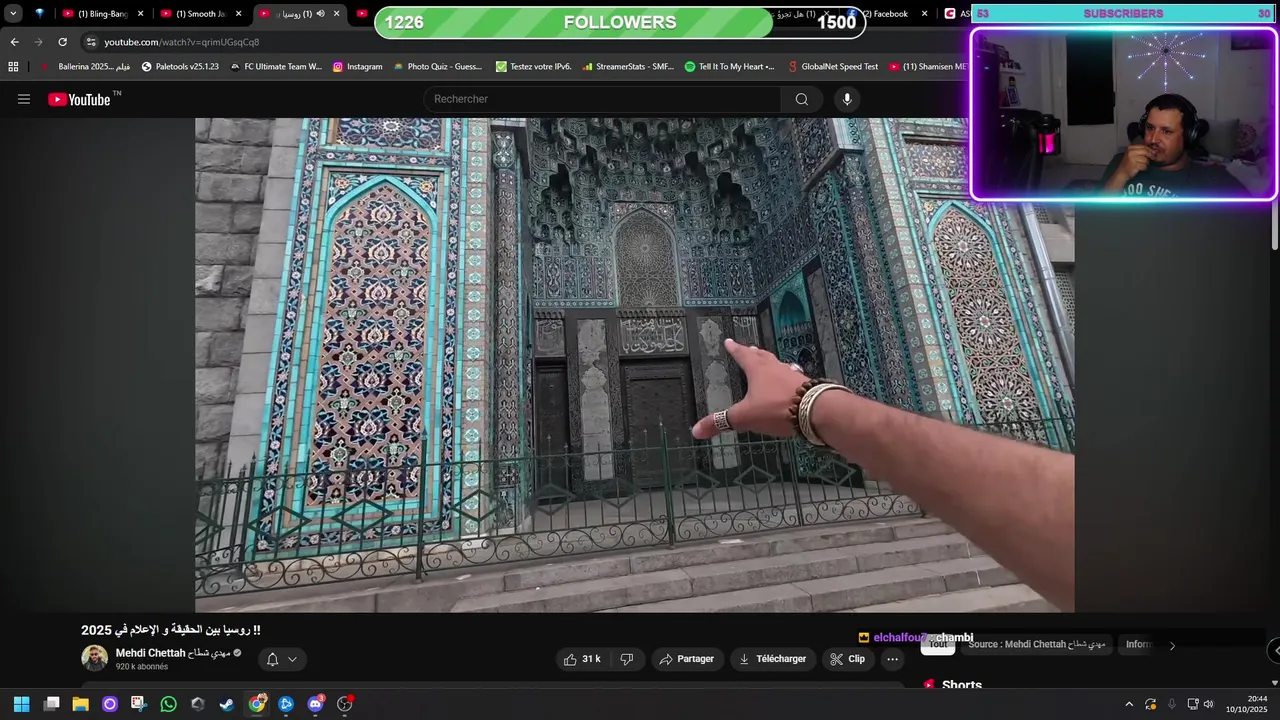Dislike the video with the thumbs-down
The height and width of the screenshot is (720, 1280).
627,659
